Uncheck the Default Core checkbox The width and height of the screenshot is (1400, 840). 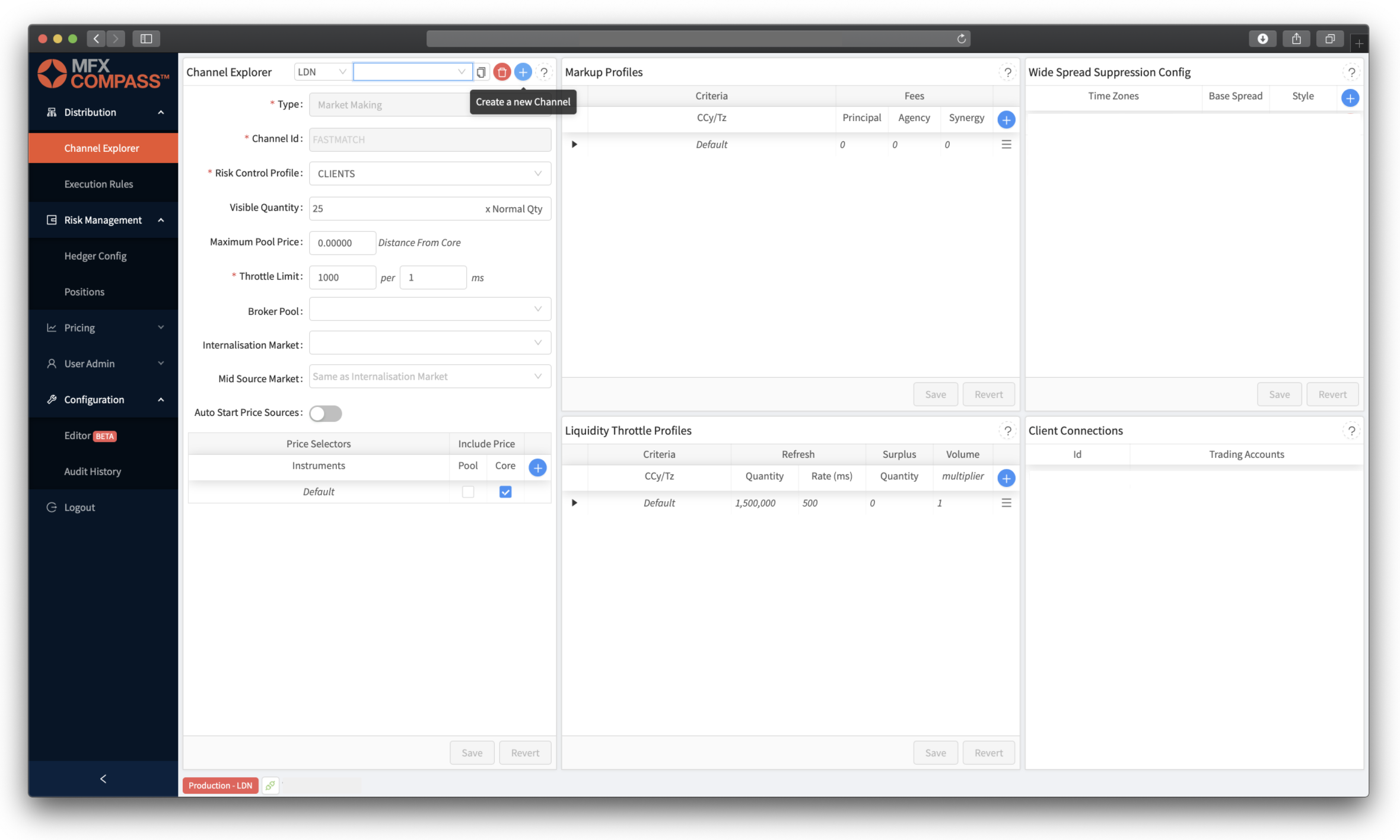click(x=505, y=492)
